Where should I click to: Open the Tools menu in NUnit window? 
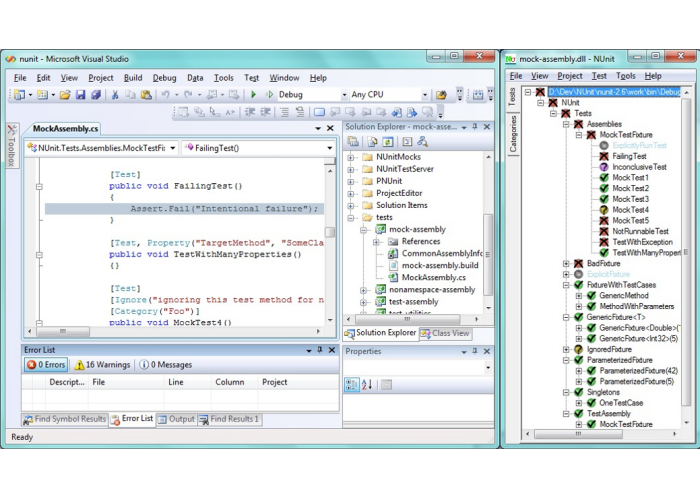625,76
